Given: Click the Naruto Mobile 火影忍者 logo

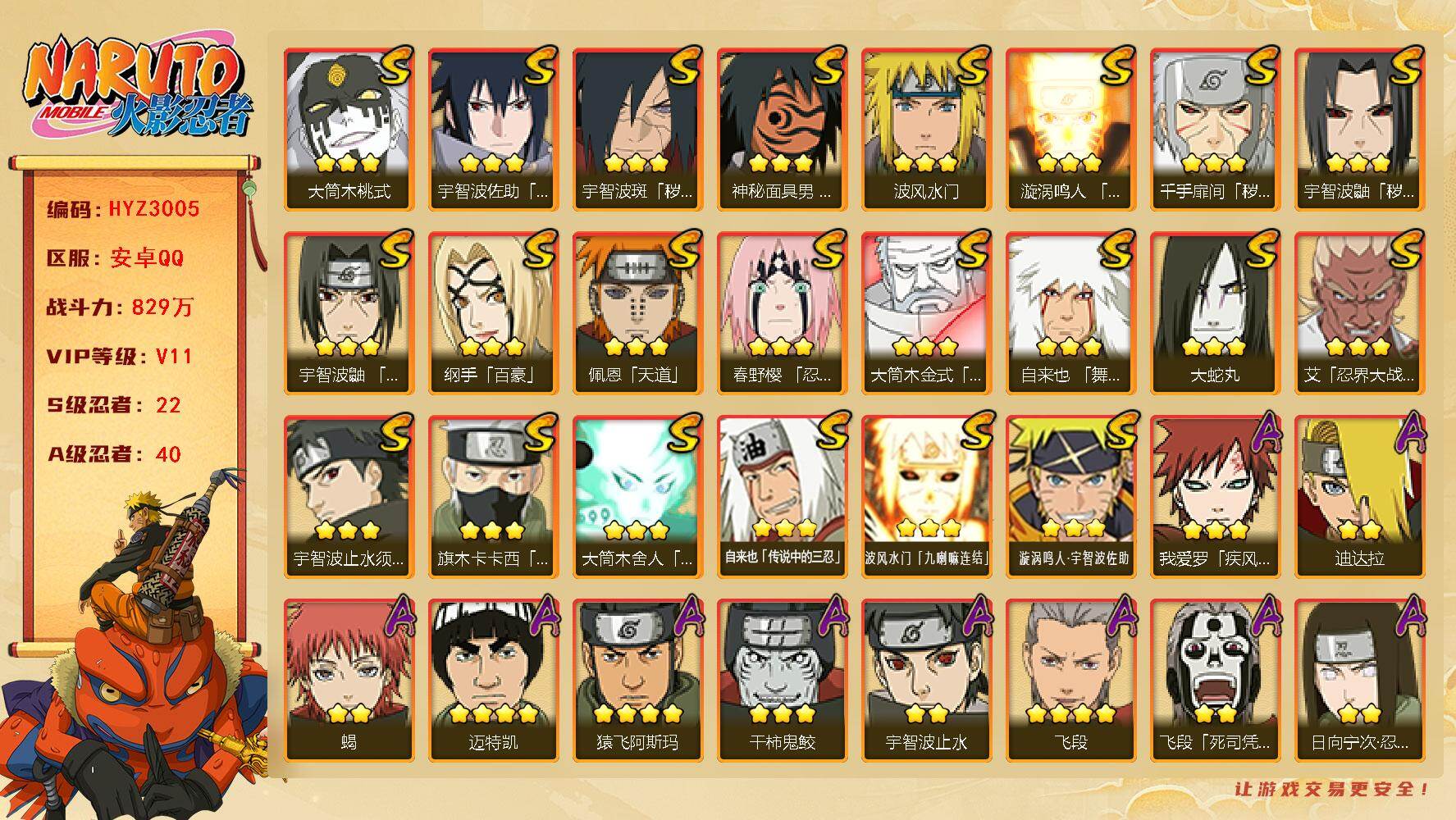Looking at the screenshot, I should pyautogui.click(x=138, y=86).
